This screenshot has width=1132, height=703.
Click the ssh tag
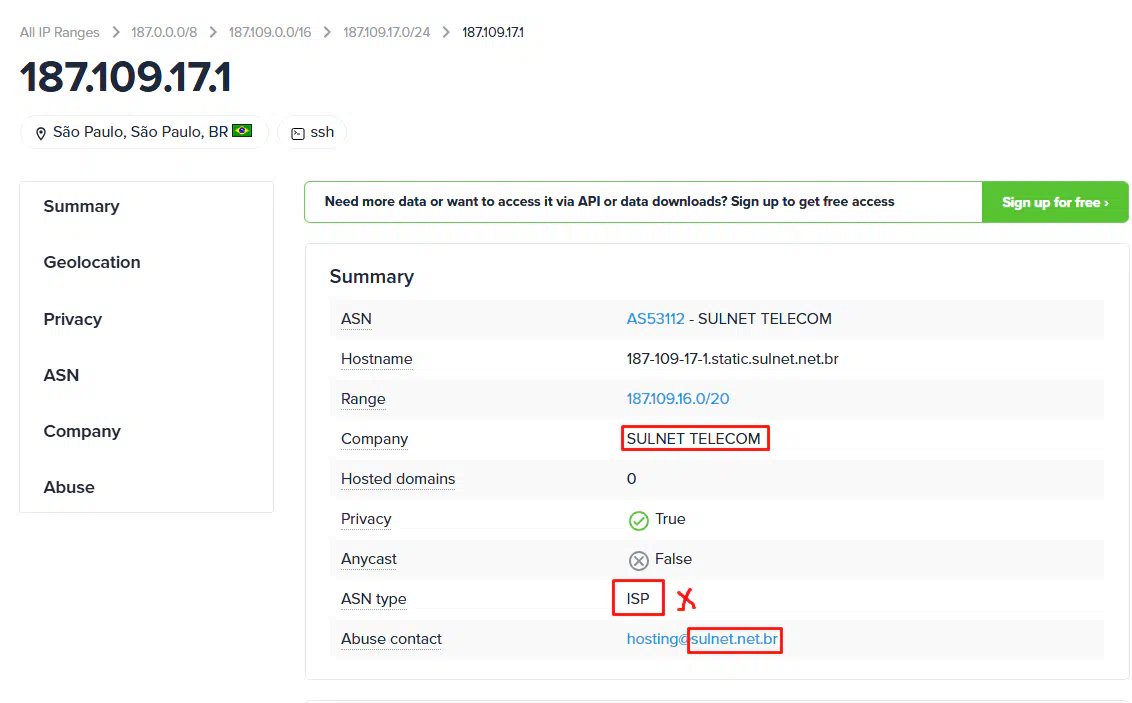[312, 132]
